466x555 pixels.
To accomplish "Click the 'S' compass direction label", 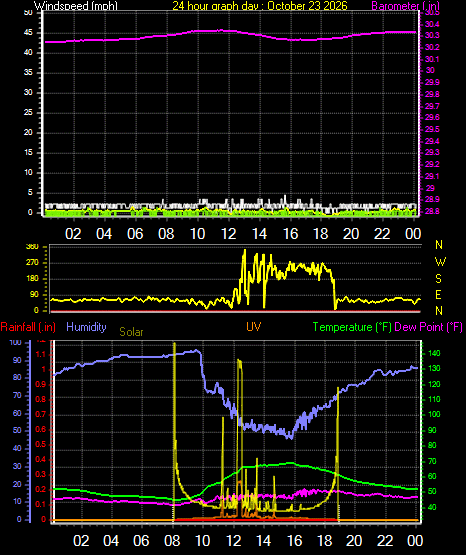I will tap(438, 279).
